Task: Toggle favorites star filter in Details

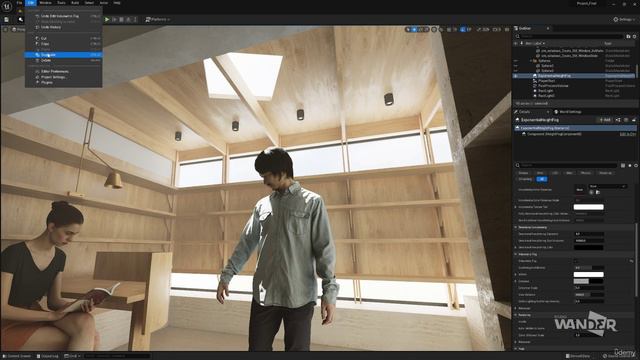Action: [x=630, y=165]
